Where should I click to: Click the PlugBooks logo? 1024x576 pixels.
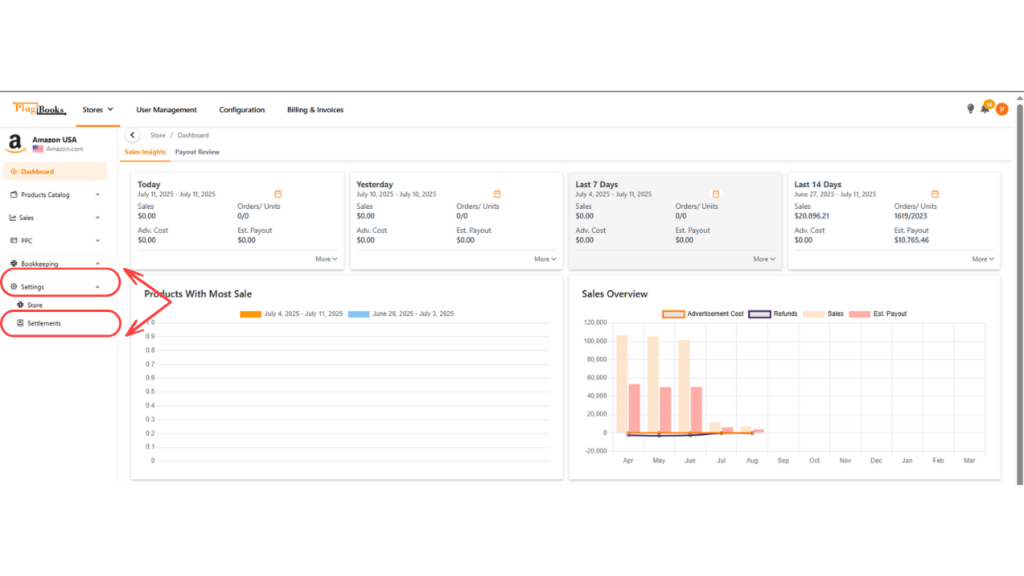pyautogui.click(x=39, y=108)
